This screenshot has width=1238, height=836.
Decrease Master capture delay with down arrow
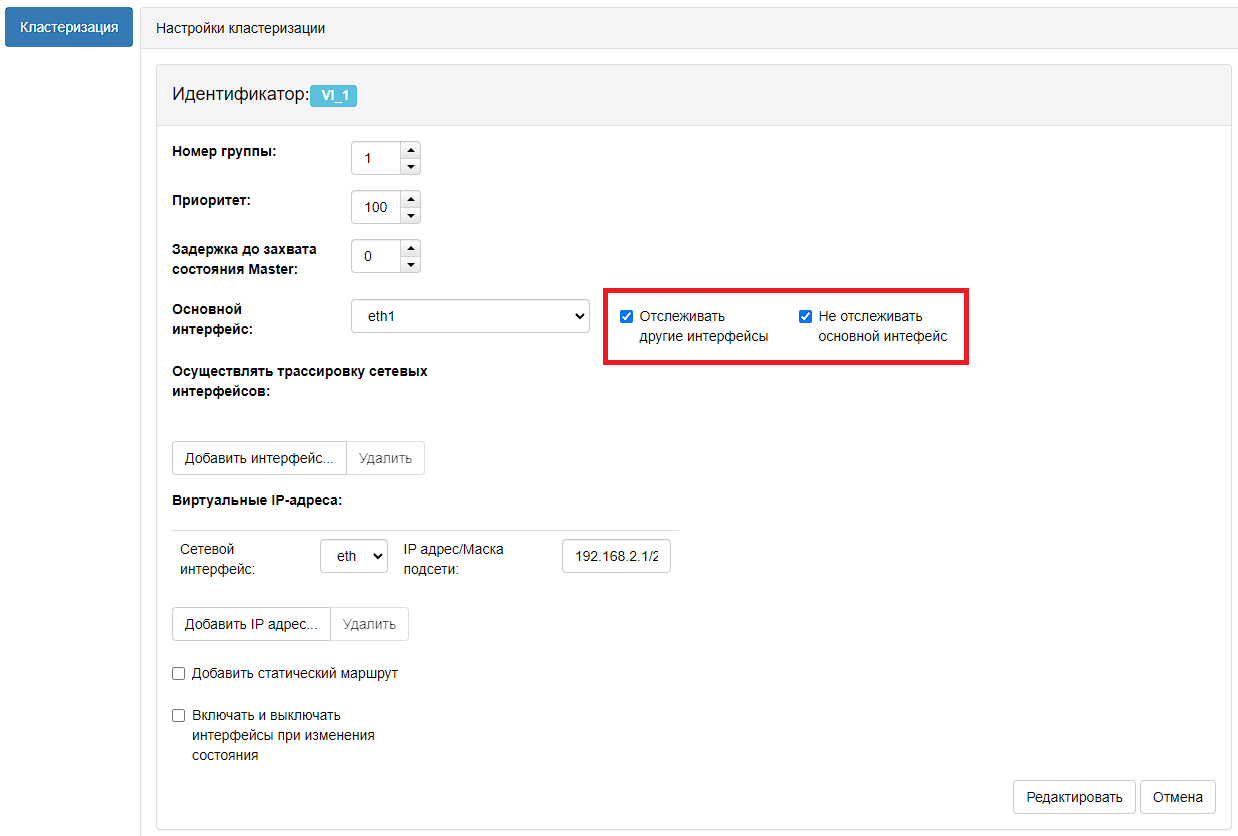(410, 264)
